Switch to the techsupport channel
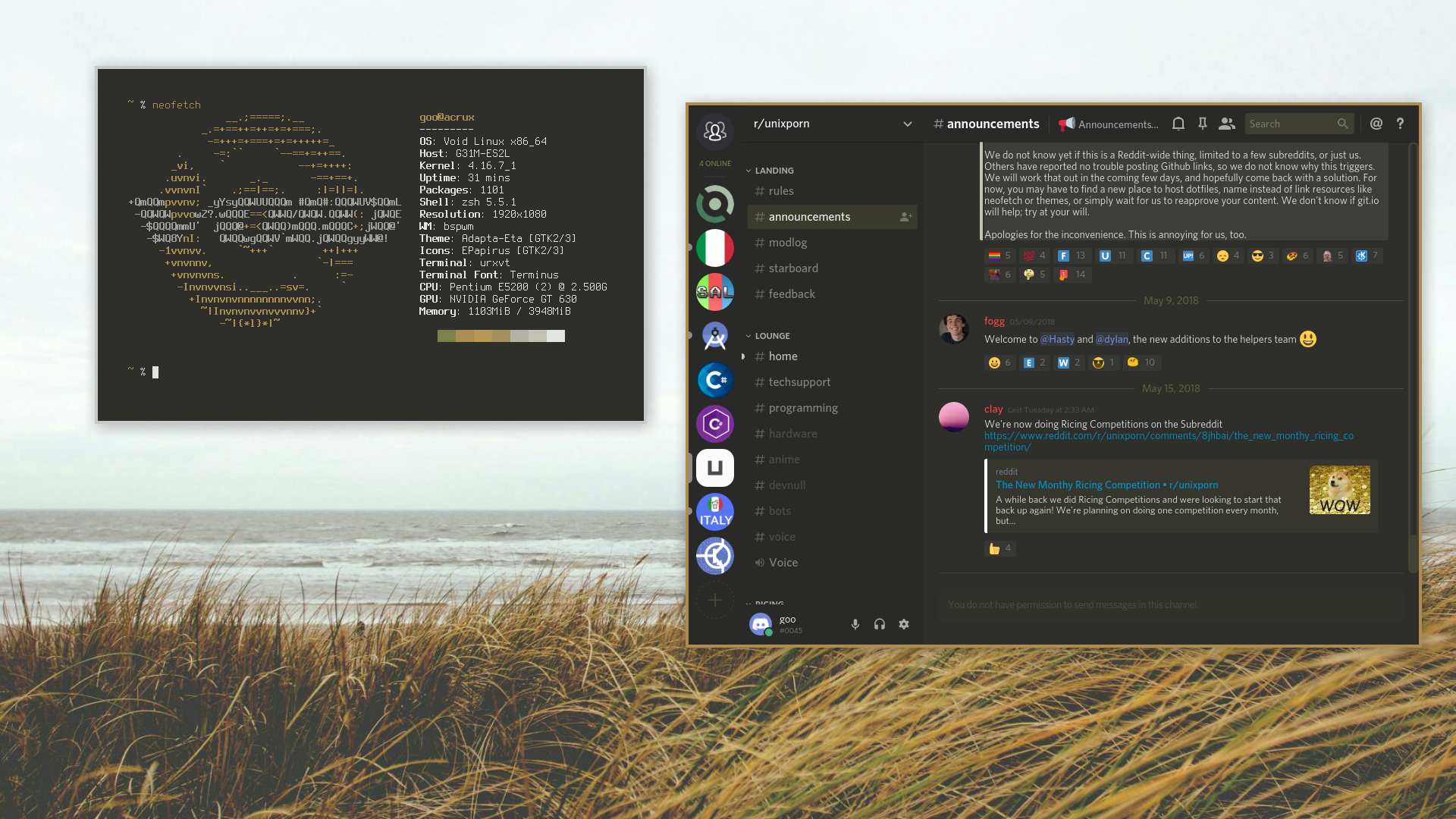Image resolution: width=1456 pixels, height=819 pixels. point(799,382)
